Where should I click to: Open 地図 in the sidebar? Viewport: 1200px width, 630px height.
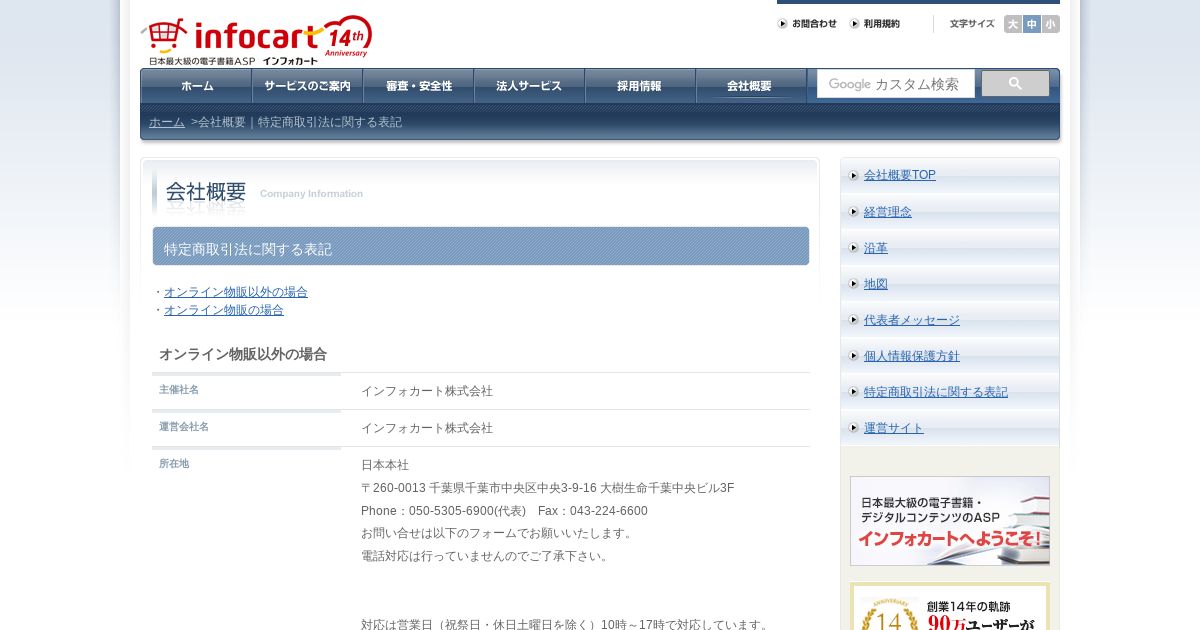[876, 284]
